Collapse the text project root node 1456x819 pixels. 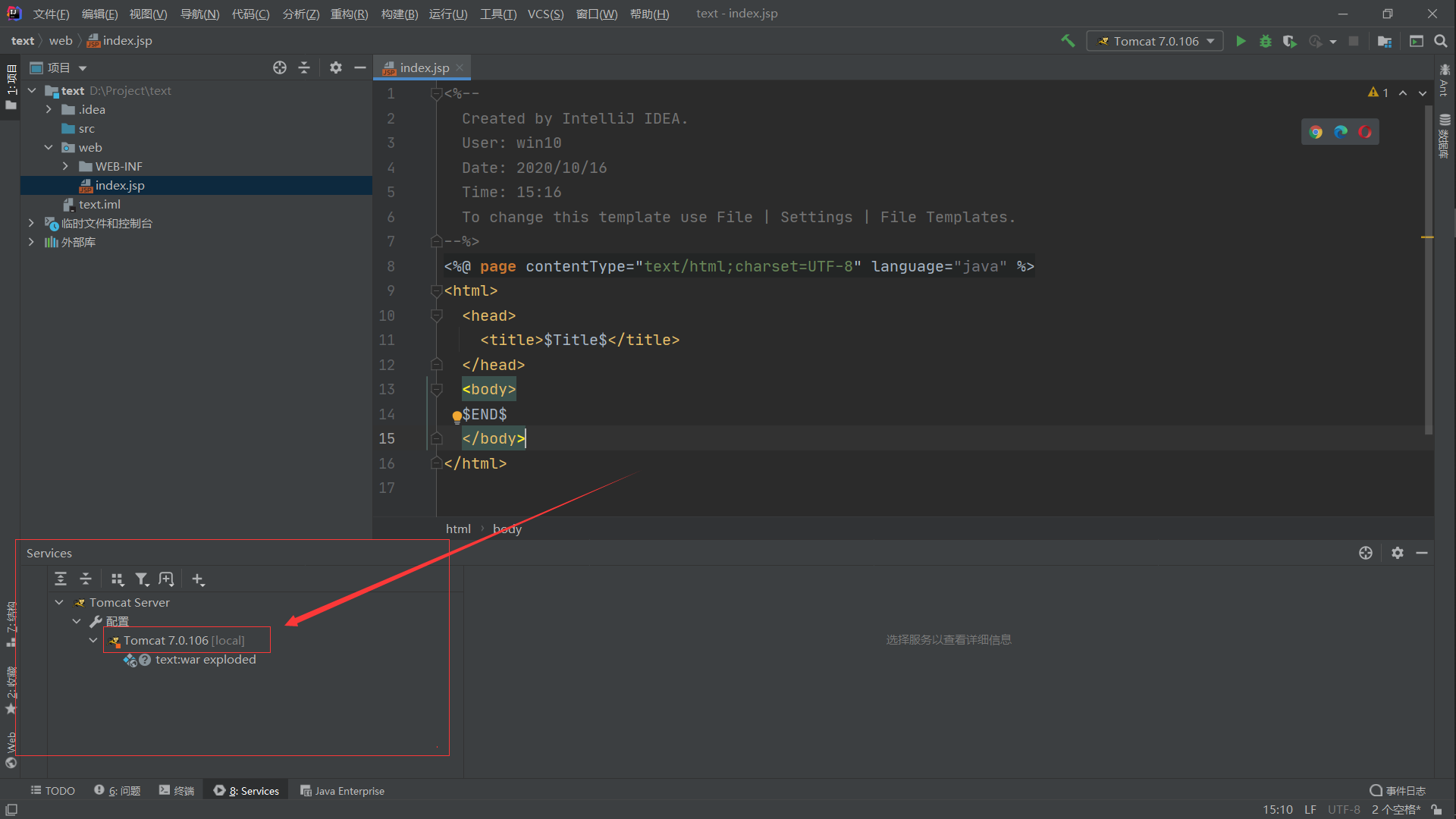pyautogui.click(x=32, y=90)
